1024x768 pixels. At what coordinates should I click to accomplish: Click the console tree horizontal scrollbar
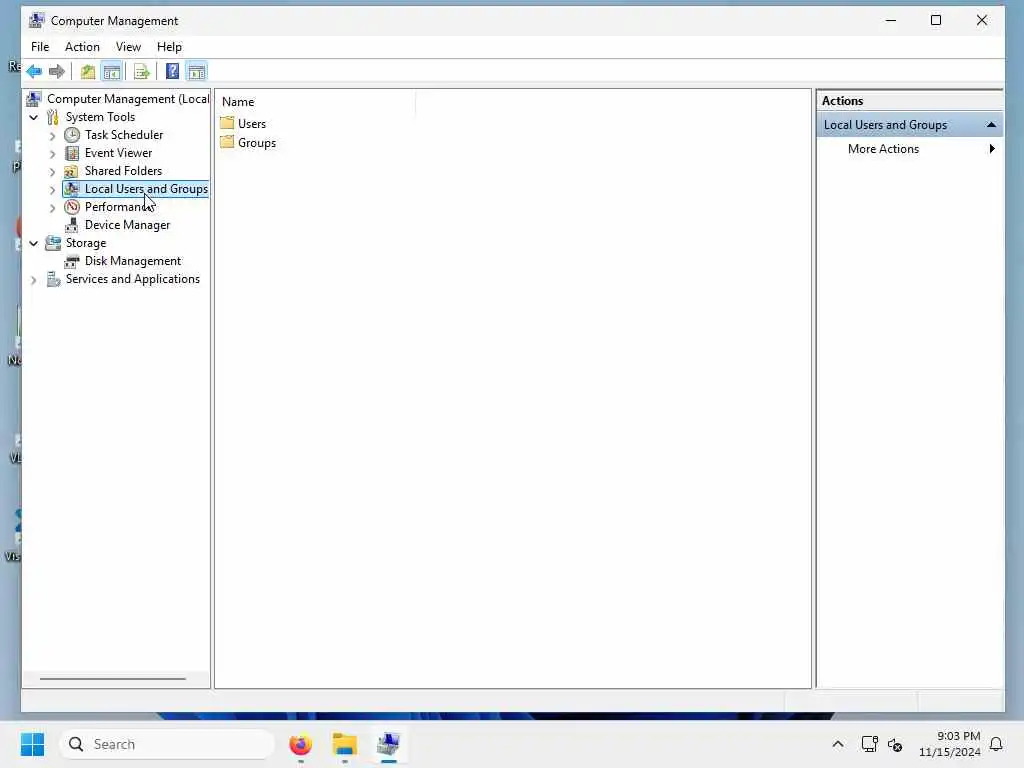[x=112, y=679]
